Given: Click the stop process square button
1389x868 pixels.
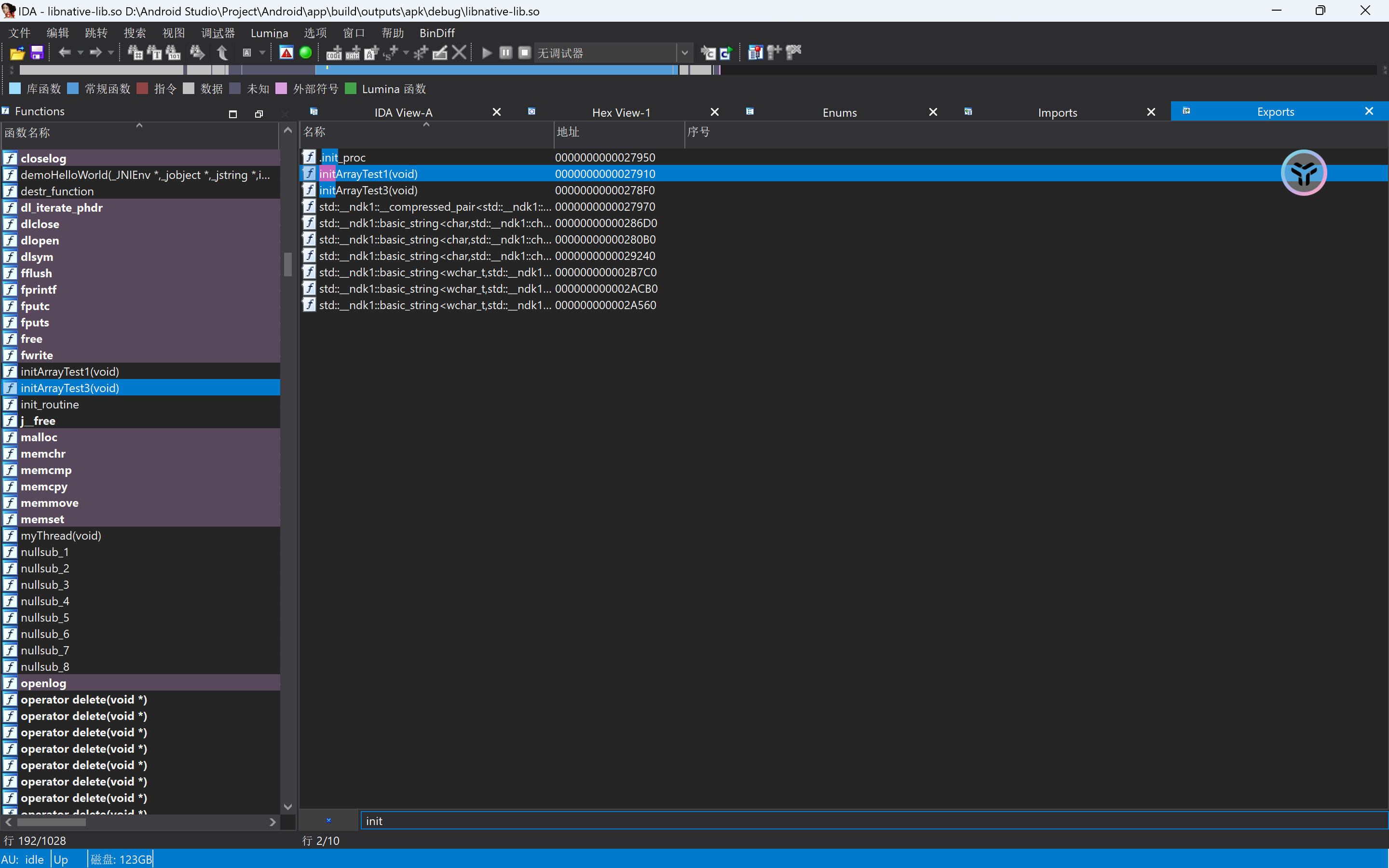Looking at the screenshot, I should tap(525, 53).
